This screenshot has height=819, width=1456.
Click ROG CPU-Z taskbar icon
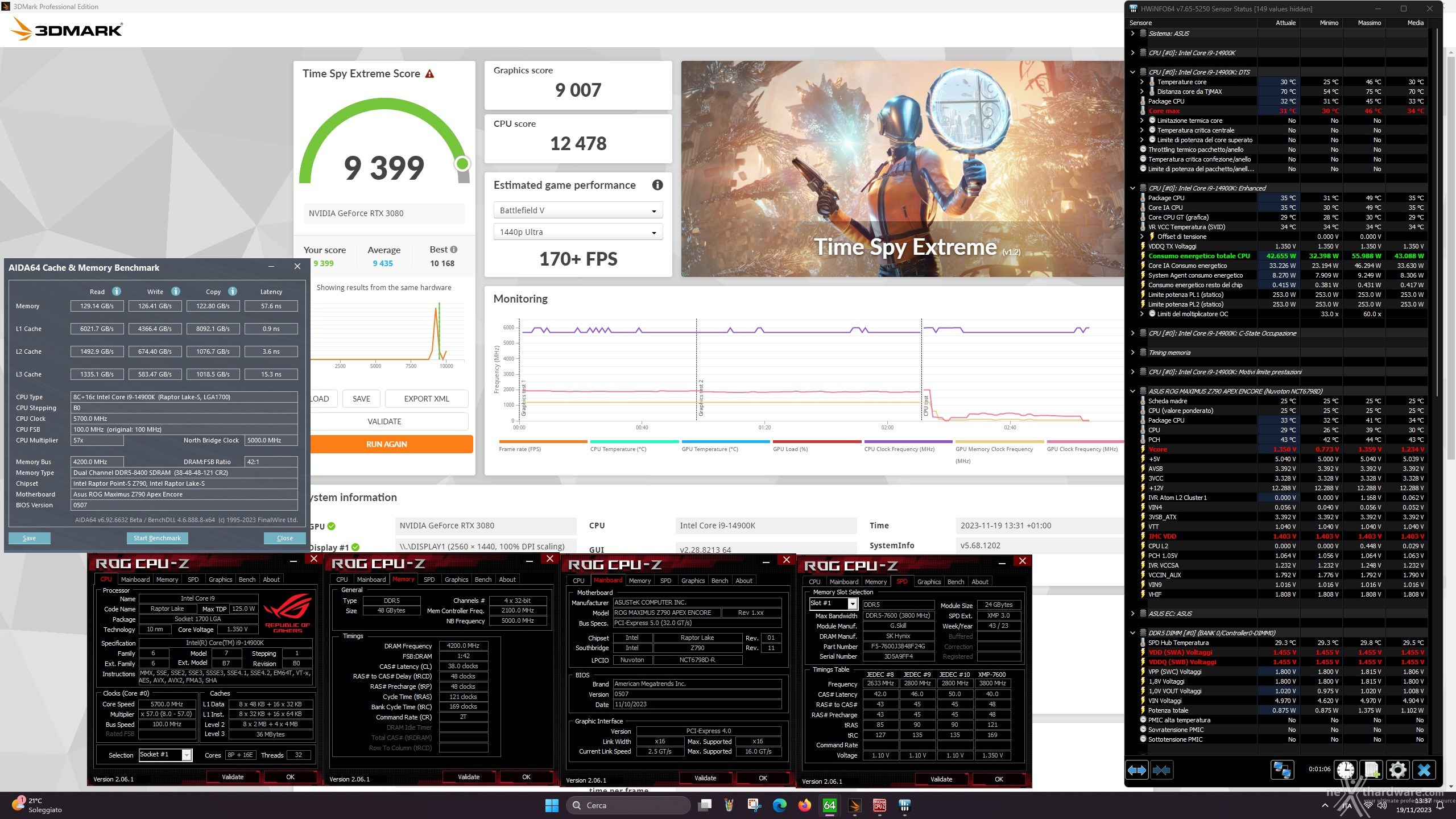point(879,805)
